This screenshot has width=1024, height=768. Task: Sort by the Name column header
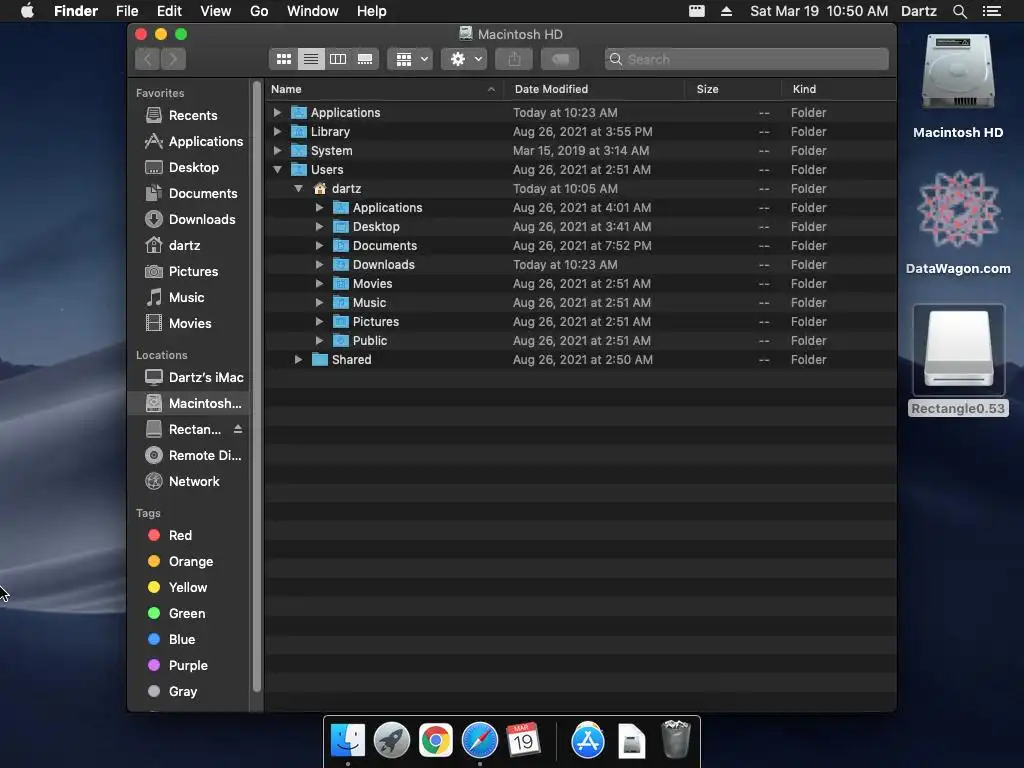(x=384, y=89)
